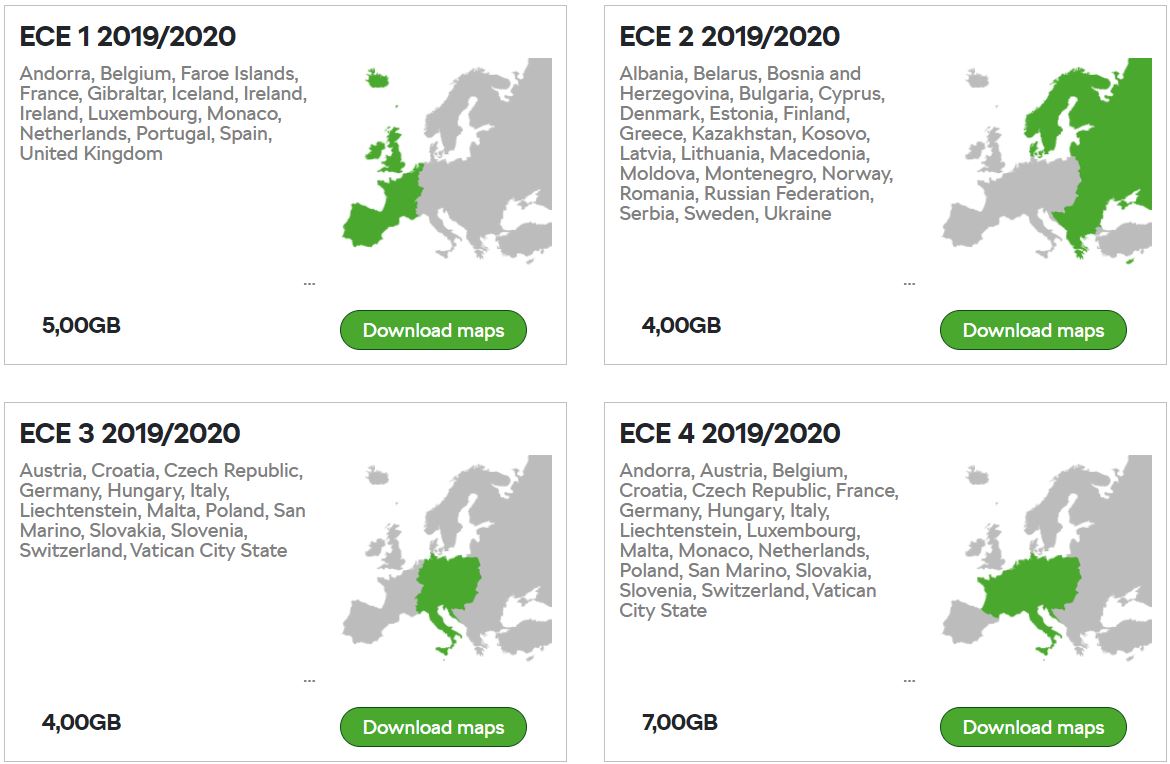Select the ECE 3 2019/2020 title
Screen dimensions: 1170x764
point(130,434)
